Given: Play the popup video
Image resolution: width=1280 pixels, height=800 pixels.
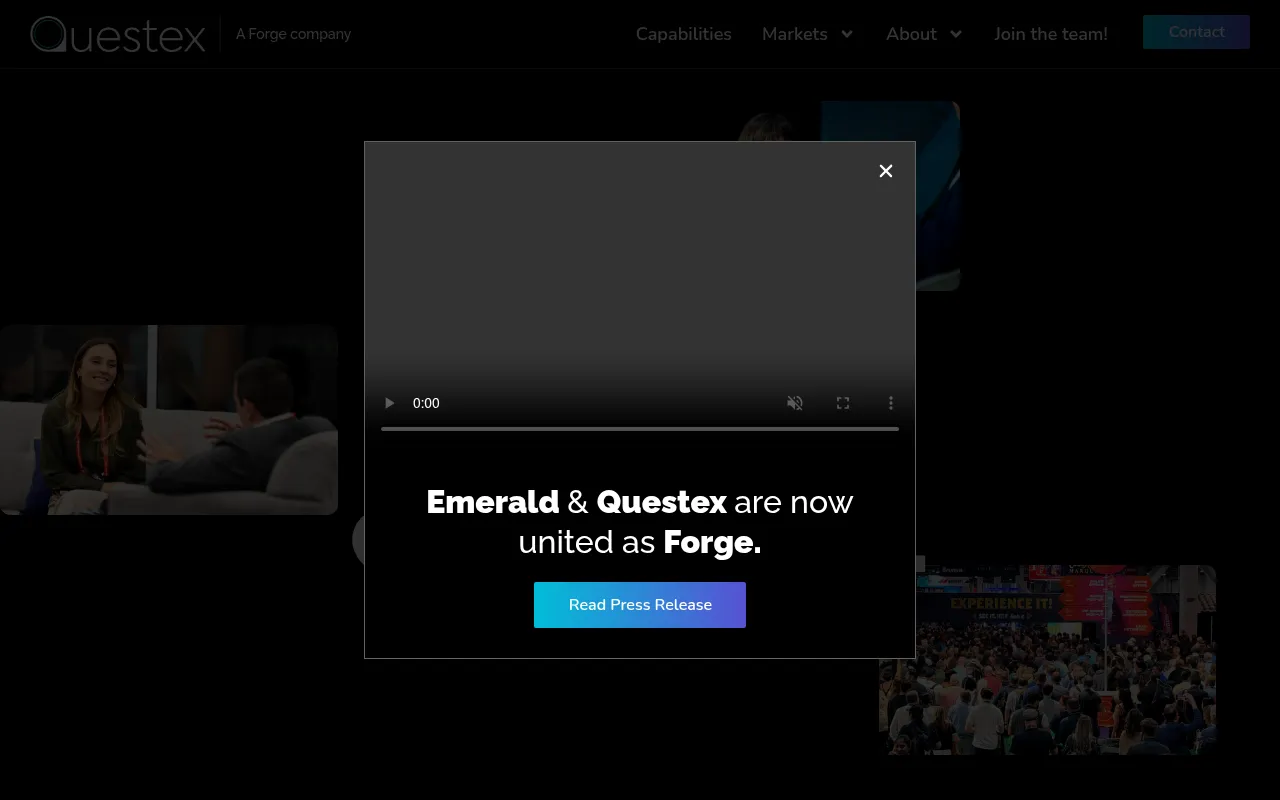Looking at the screenshot, I should (390, 403).
